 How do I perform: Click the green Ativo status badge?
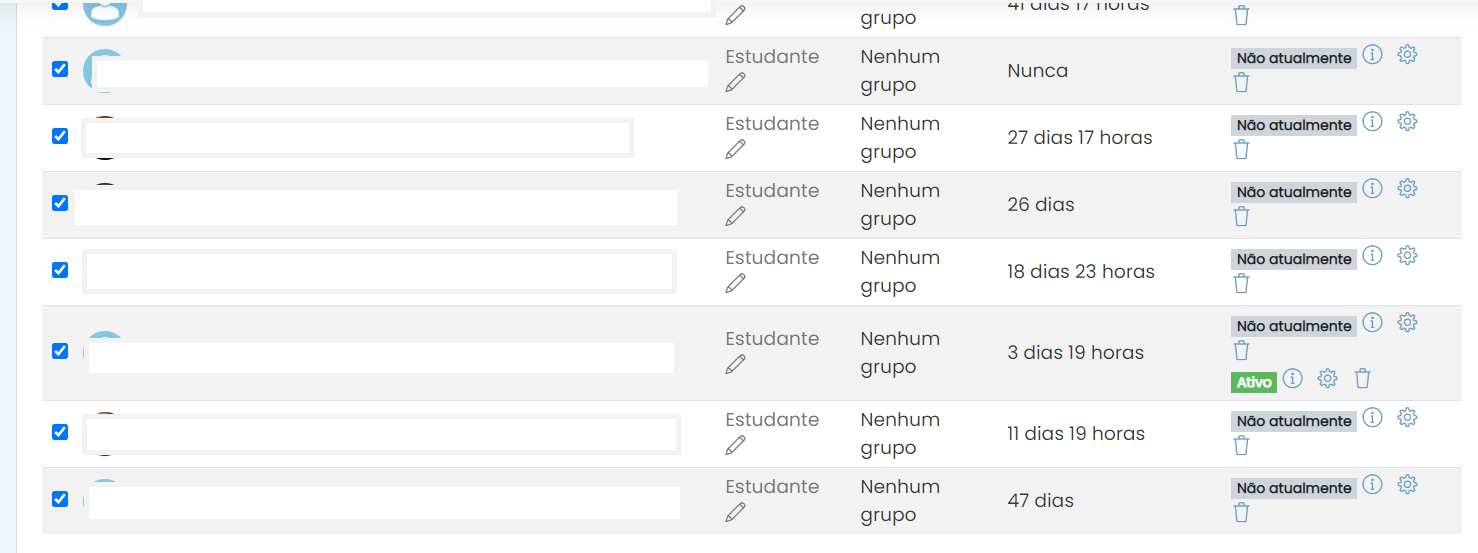[1254, 382]
